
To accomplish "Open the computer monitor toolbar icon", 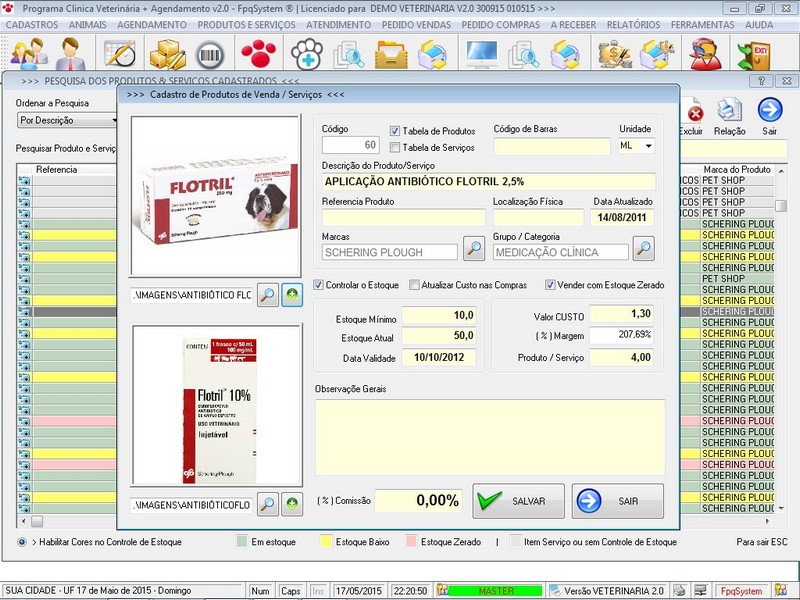I will (482, 54).
